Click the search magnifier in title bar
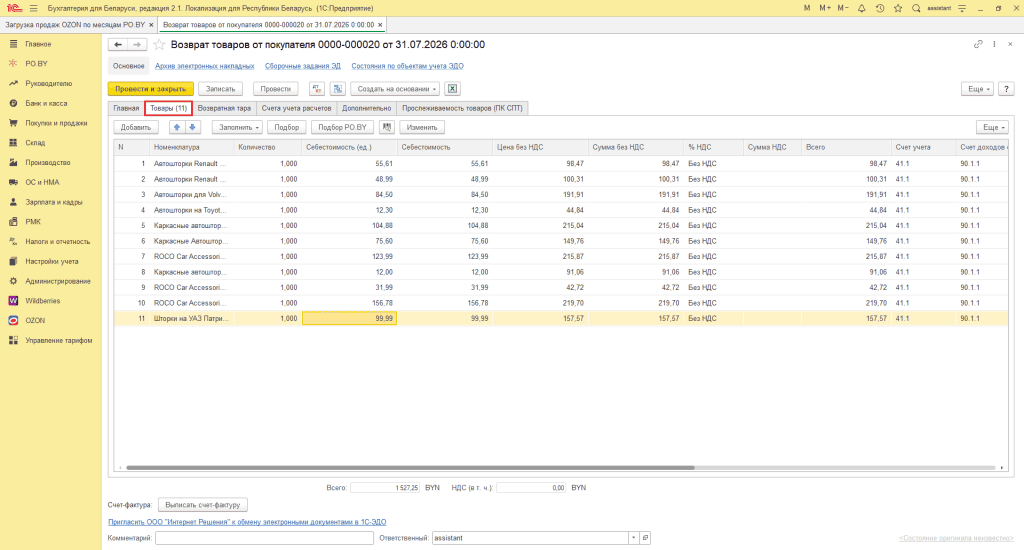 coord(916,8)
